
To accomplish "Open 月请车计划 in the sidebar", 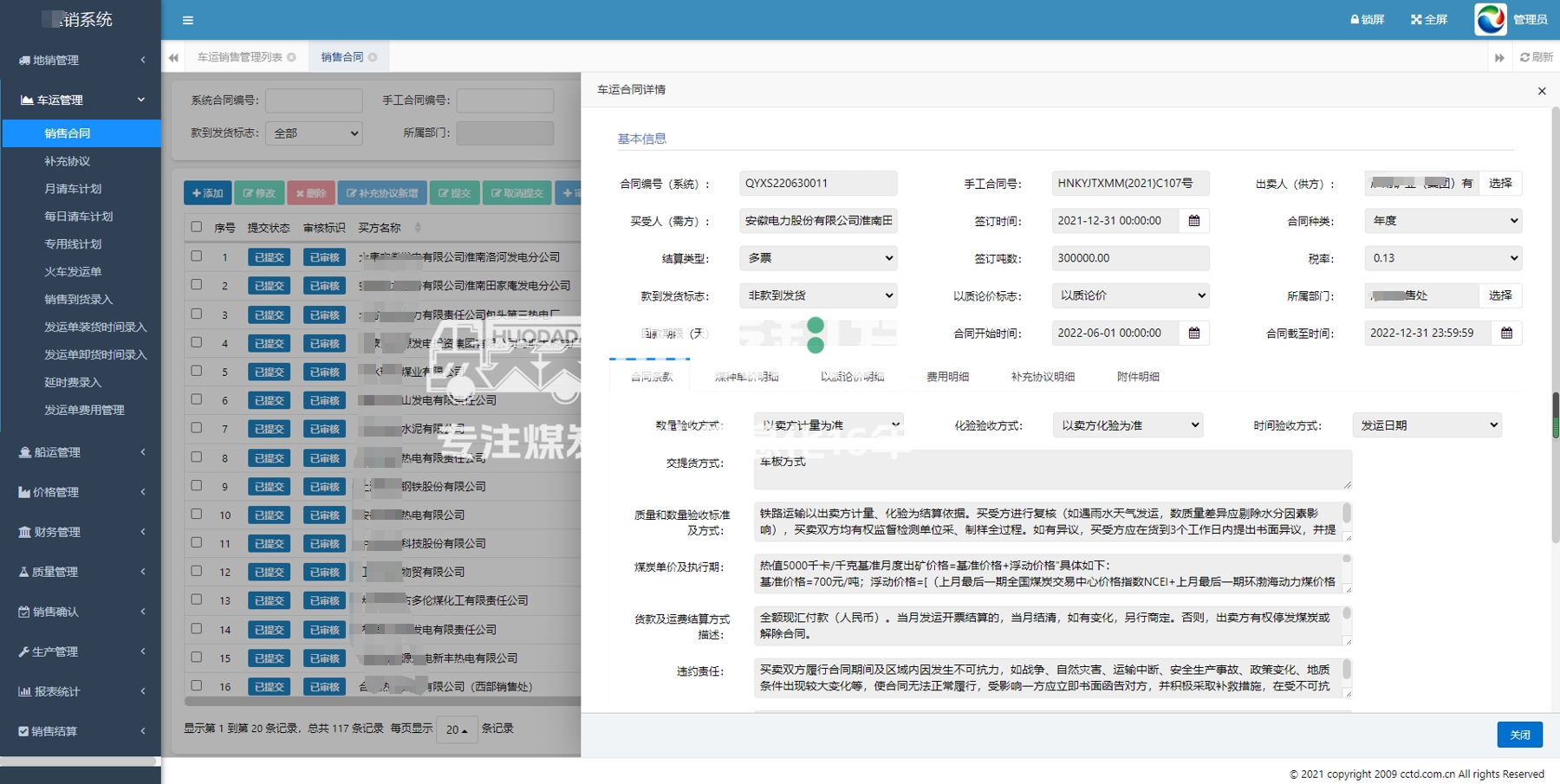I will (73, 189).
